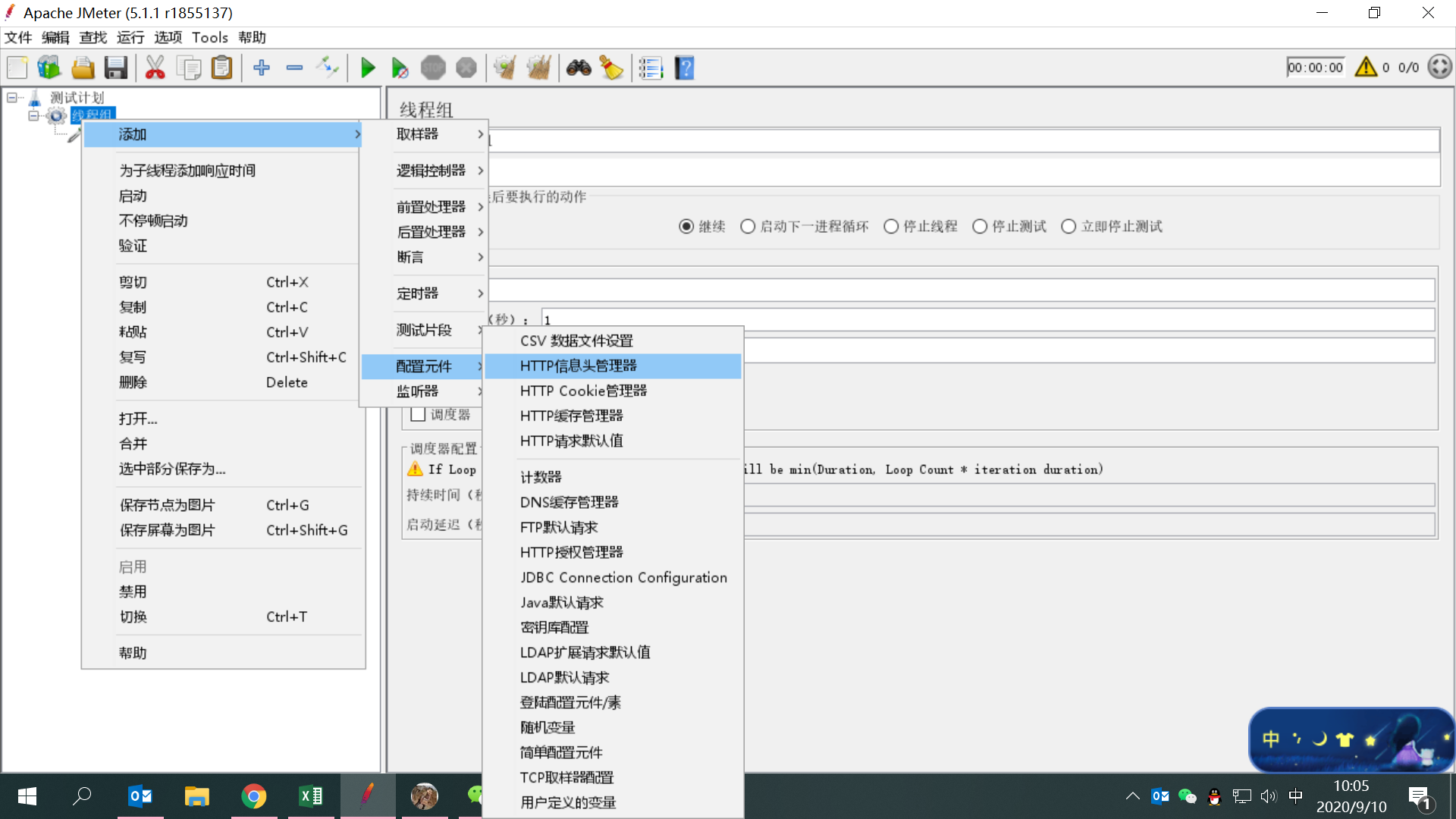1456x819 pixels.
Task: Enable the 调度器 checkbox
Action: (418, 415)
